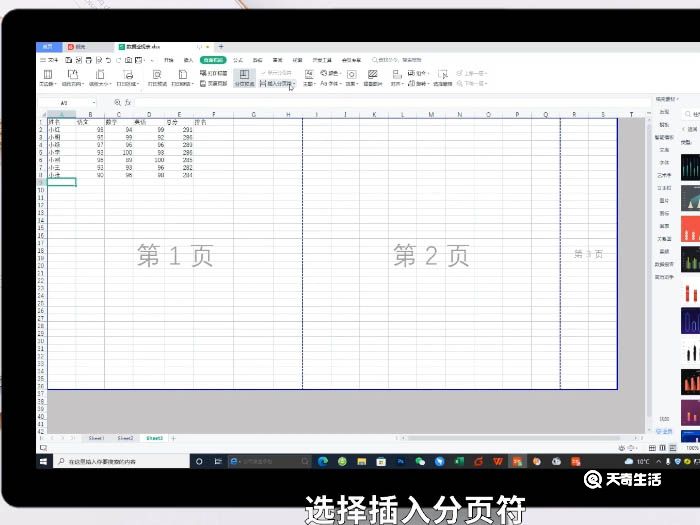Screen dimensions: 700x525
Task: Click the Windows taskbar search box
Action: pos(121,462)
